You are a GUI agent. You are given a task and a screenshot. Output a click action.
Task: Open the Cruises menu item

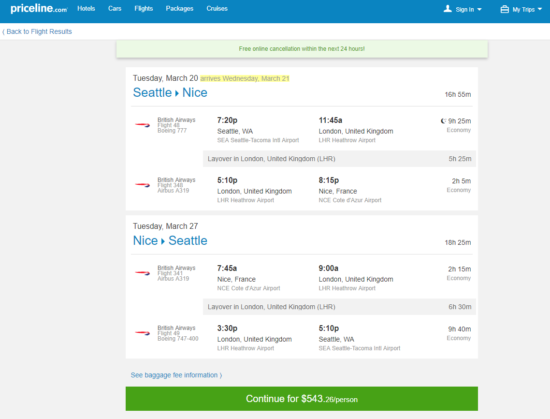(217, 8)
